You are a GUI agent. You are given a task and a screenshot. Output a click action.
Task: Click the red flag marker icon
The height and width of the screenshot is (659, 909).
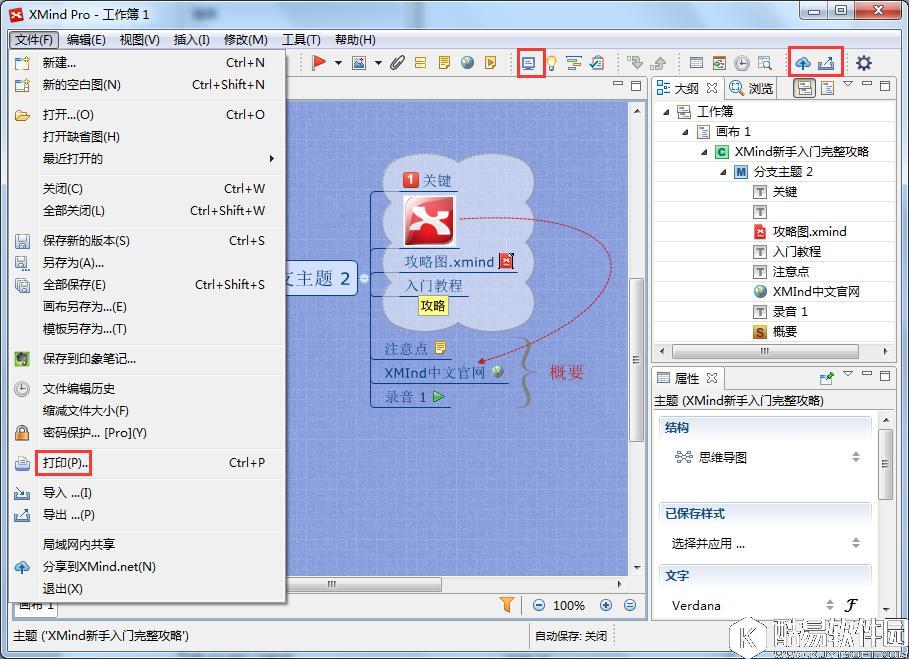(319, 63)
